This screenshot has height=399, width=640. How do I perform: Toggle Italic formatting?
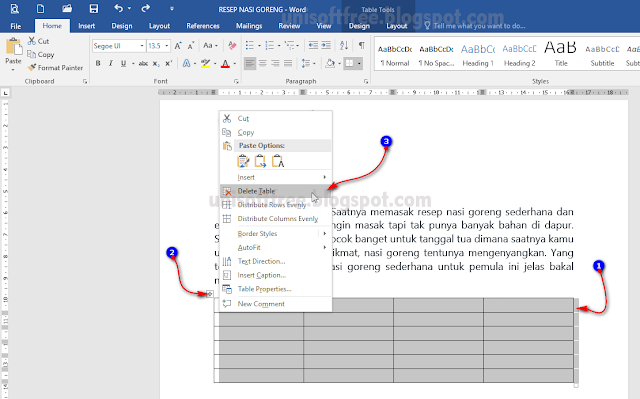pos(111,63)
